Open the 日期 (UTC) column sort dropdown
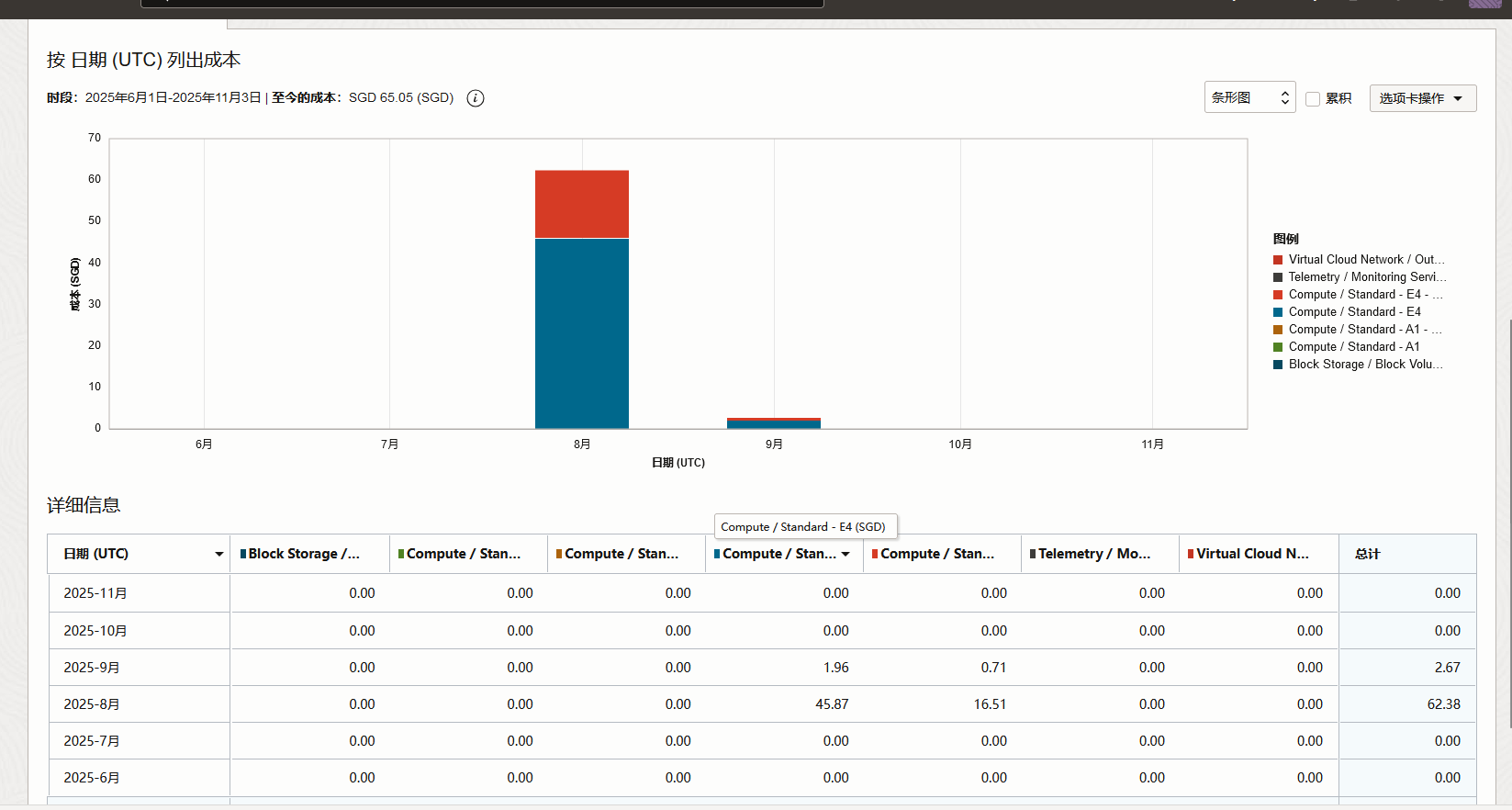1512x810 pixels. coord(218,554)
